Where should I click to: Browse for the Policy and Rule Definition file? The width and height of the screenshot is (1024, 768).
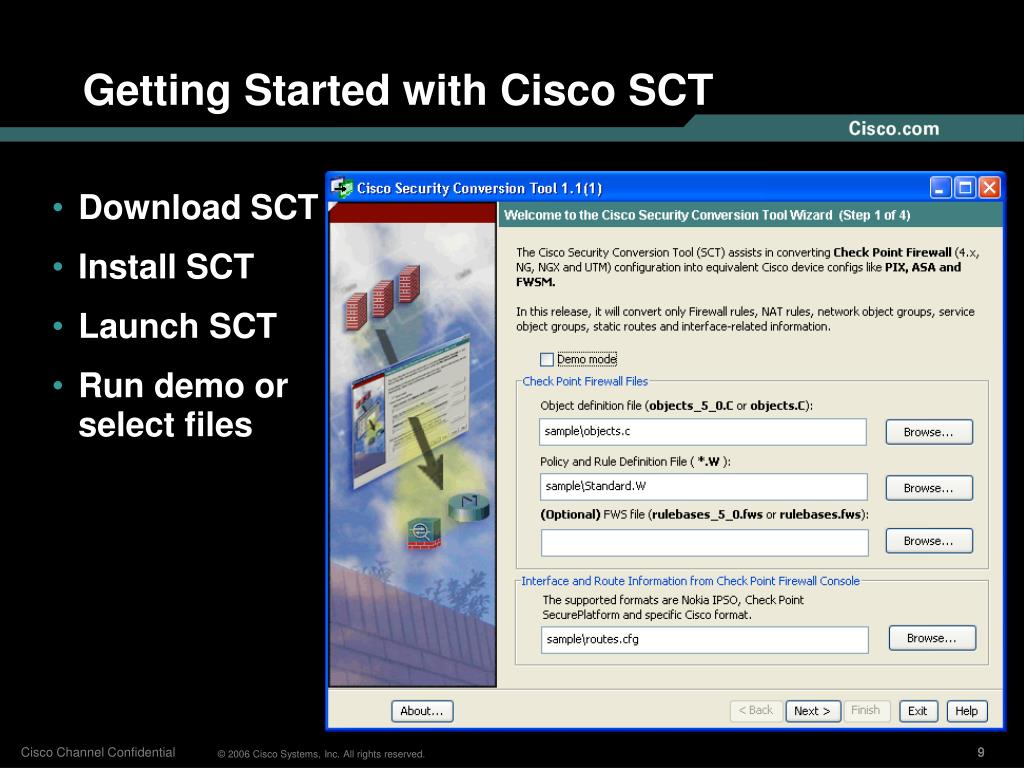coord(929,488)
